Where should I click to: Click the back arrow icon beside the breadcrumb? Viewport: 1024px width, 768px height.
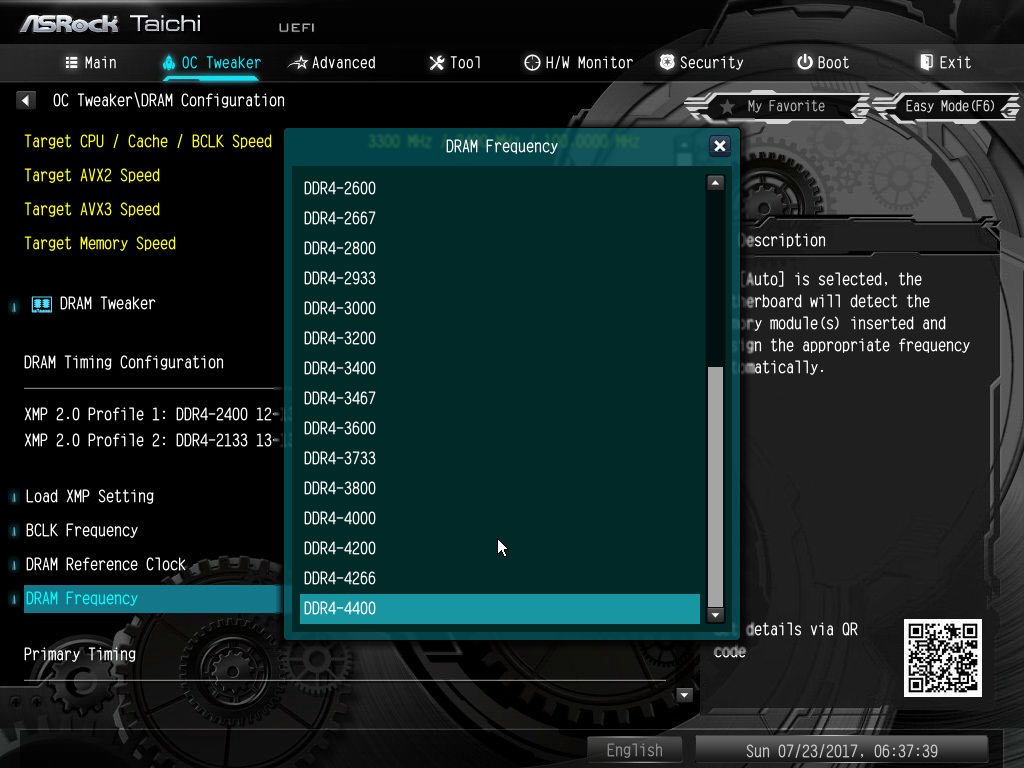(25, 101)
